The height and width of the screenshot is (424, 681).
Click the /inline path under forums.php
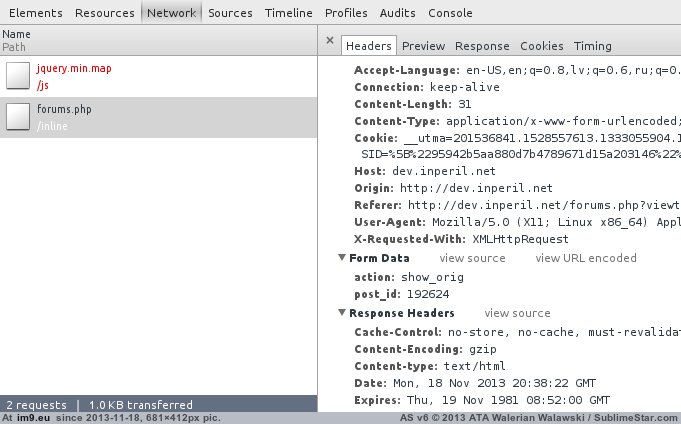[52, 126]
